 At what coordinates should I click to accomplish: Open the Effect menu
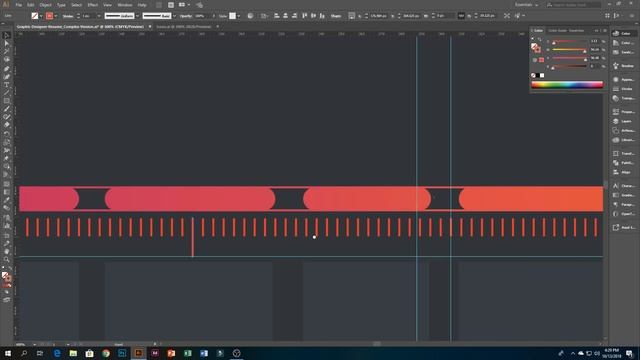(93, 5)
